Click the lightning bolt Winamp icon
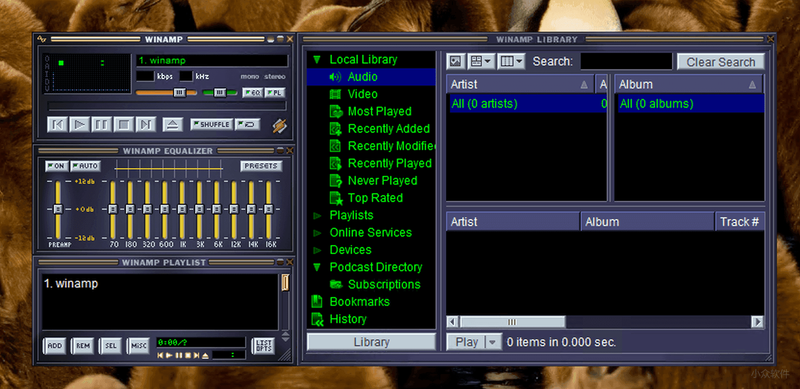The image size is (800, 389). [279, 125]
